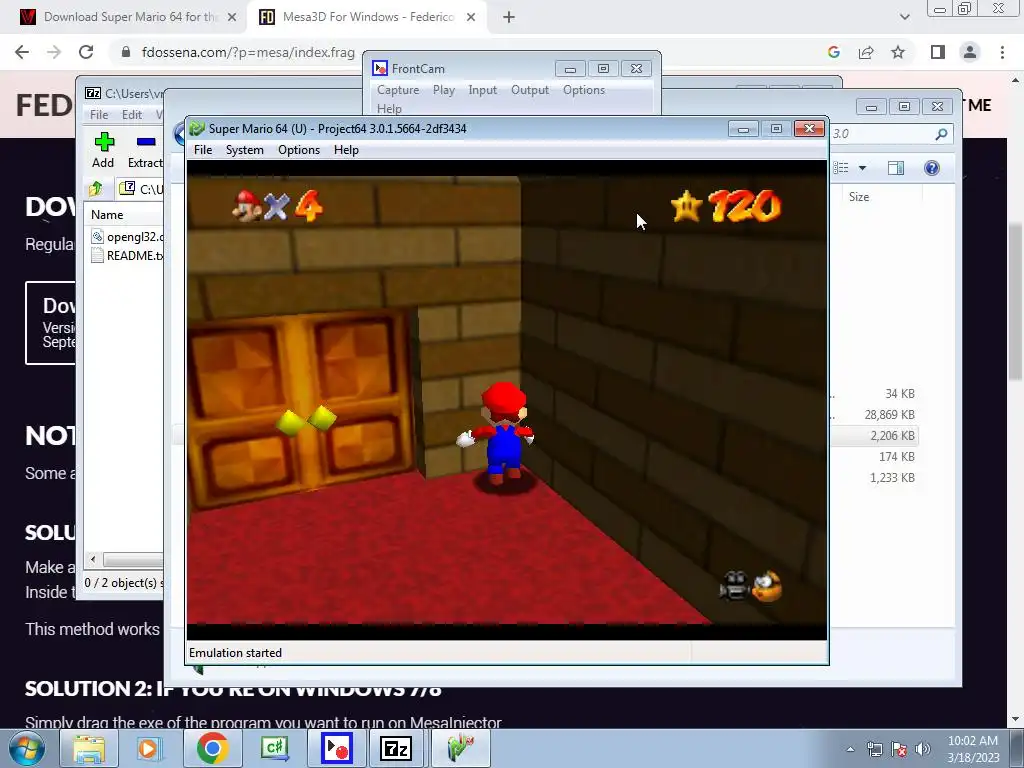Open the Edit menu in 7-Zip

click(x=132, y=115)
